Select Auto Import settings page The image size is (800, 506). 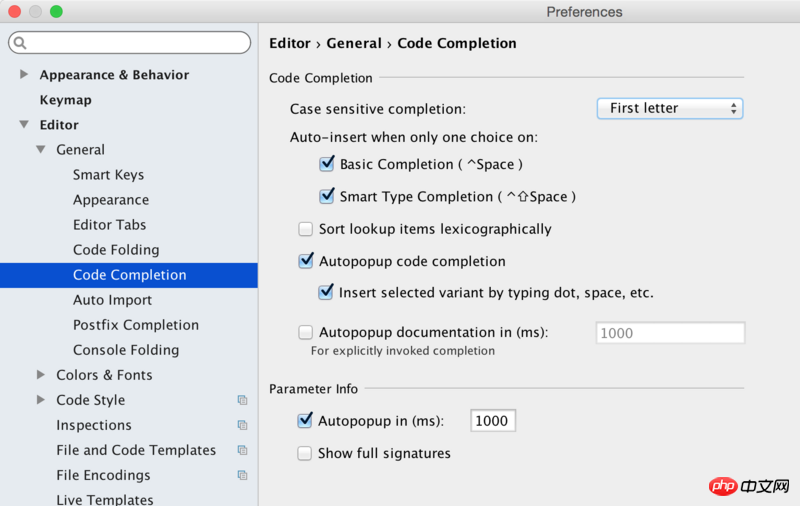pos(112,300)
